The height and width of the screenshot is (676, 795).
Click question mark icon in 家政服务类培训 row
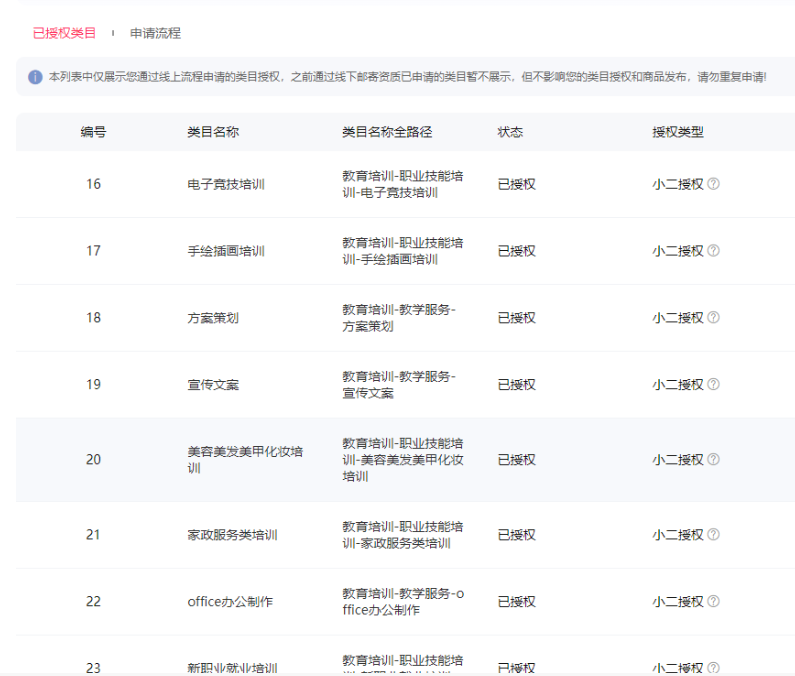tap(713, 535)
